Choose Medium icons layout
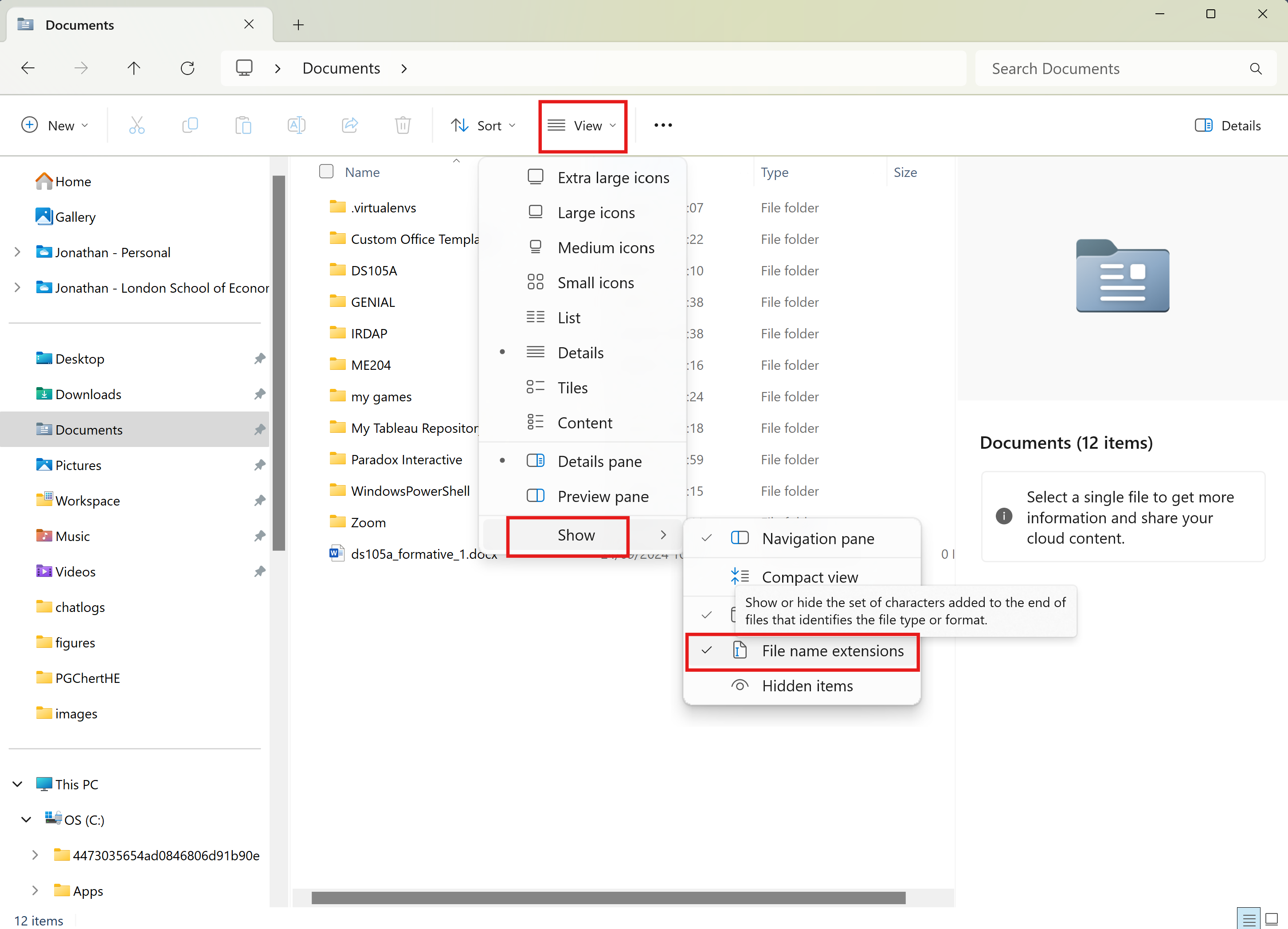Screen dimensions: 1288x929 click(583, 247)
